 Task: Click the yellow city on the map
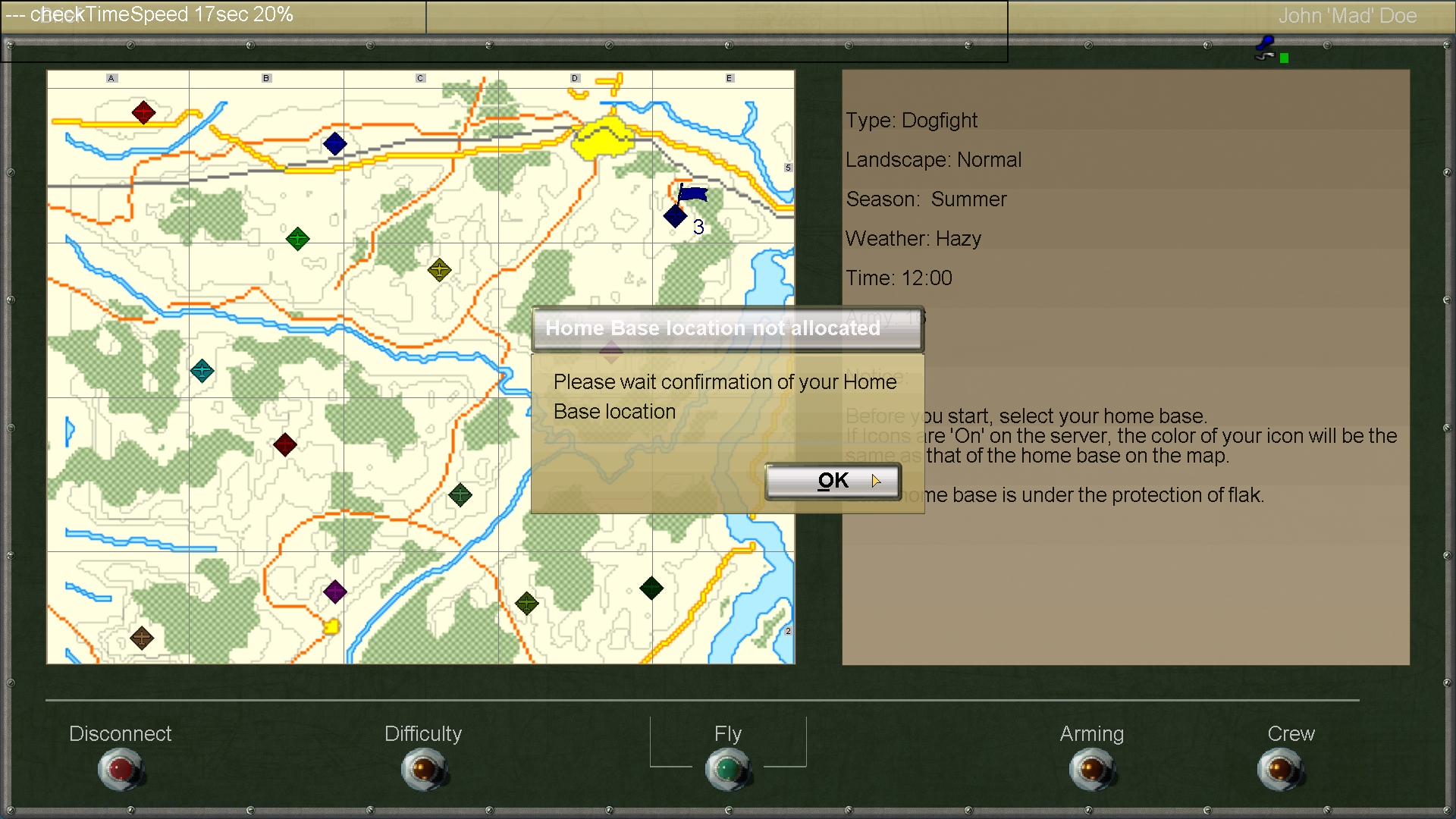[x=601, y=139]
